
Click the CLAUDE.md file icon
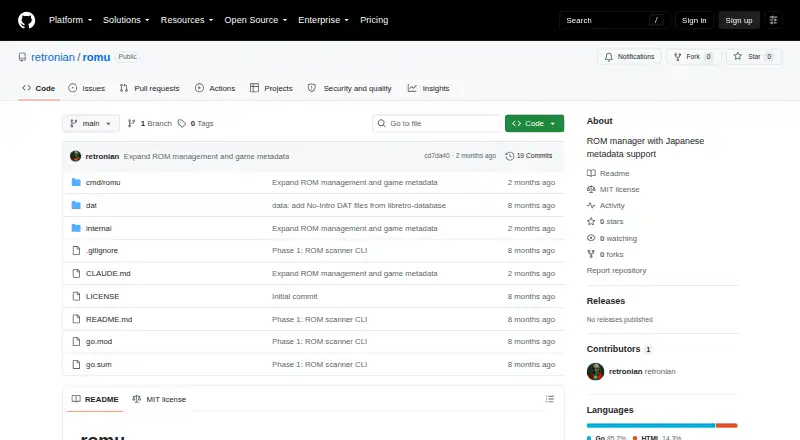(76, 274)
